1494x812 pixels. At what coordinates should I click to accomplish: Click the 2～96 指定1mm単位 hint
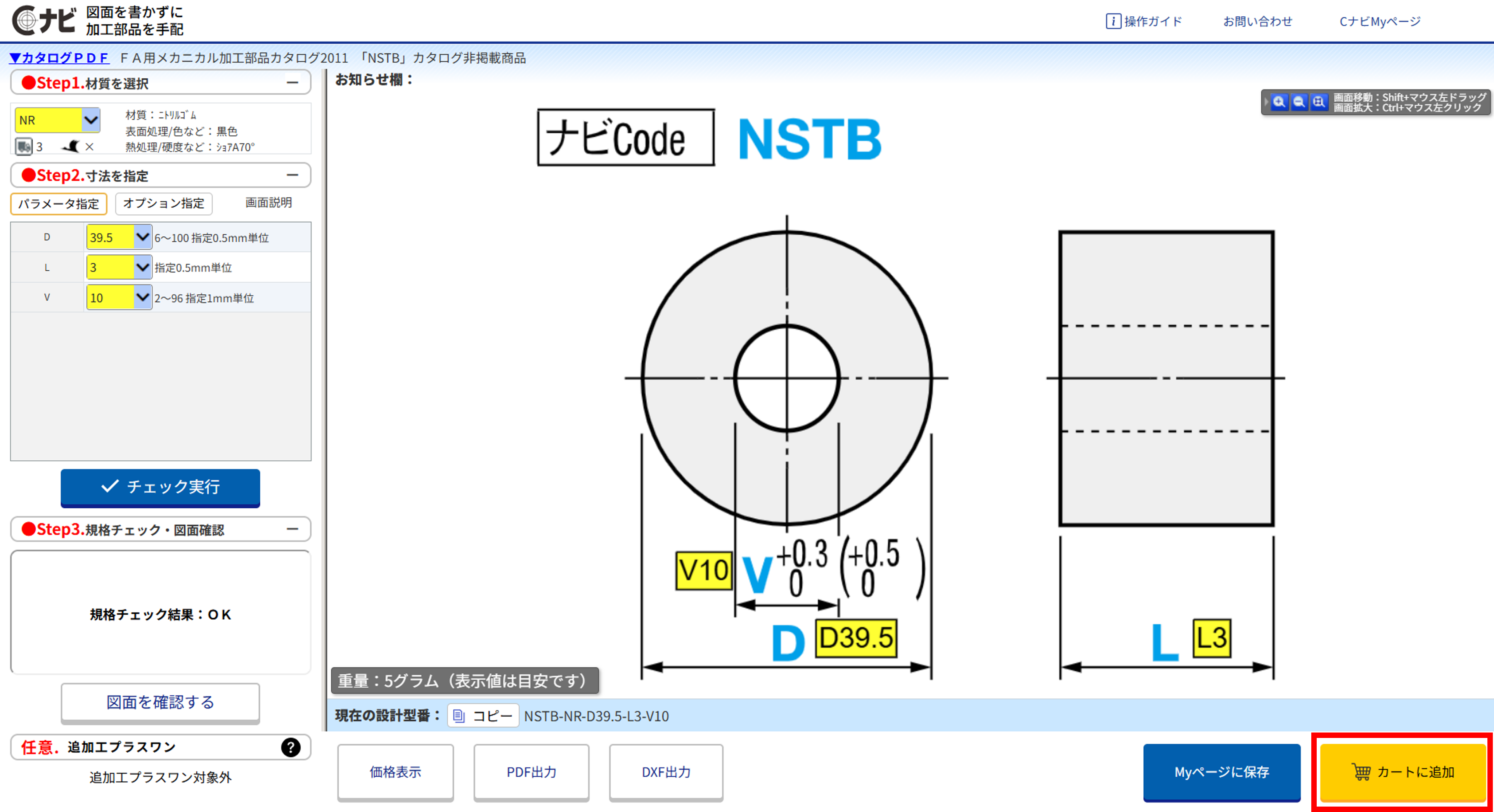tap(204, 298)
